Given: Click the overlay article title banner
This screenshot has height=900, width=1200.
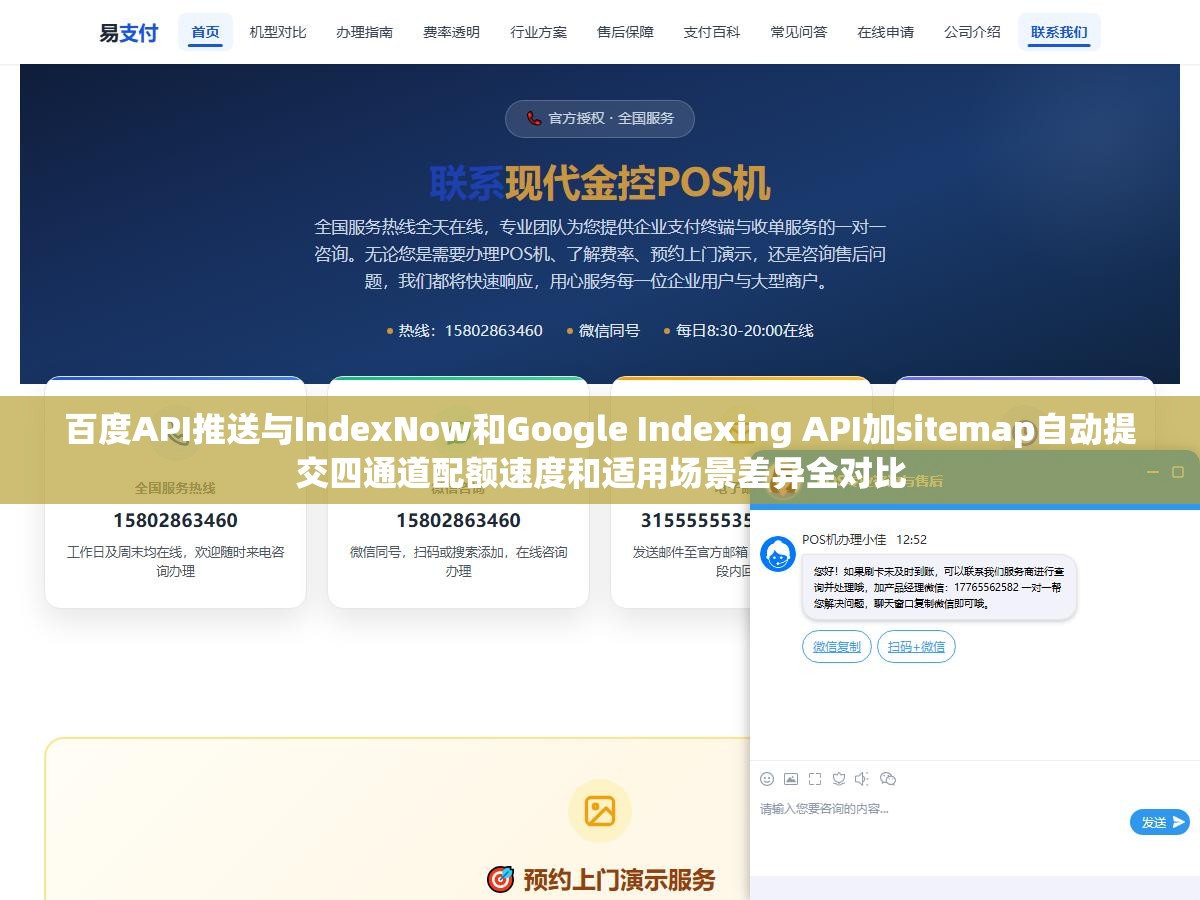Looking at the screenshot, I should (600, 450).
